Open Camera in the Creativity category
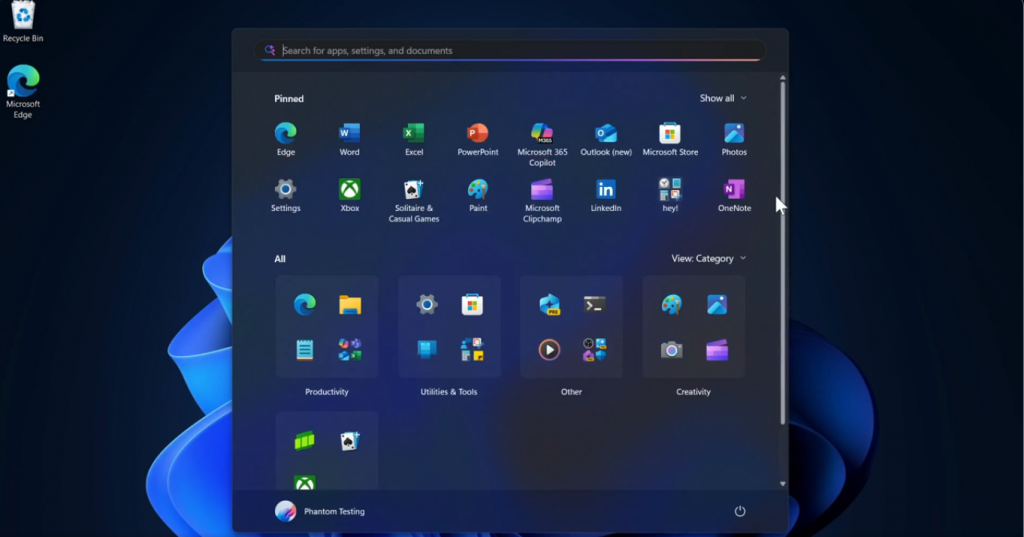This screenshot has width=1024, height=537. click(x=671, y=350)
